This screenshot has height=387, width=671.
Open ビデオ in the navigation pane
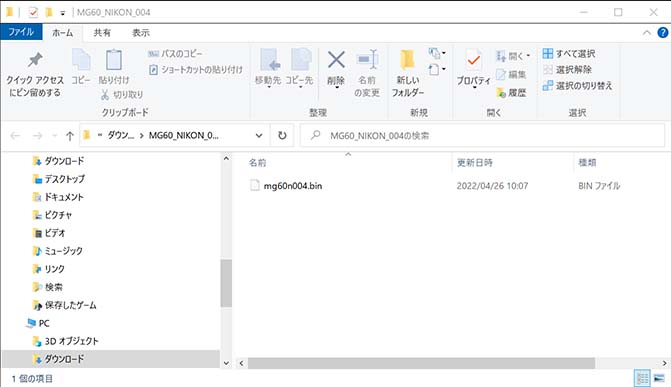click(x=55, y=233)
